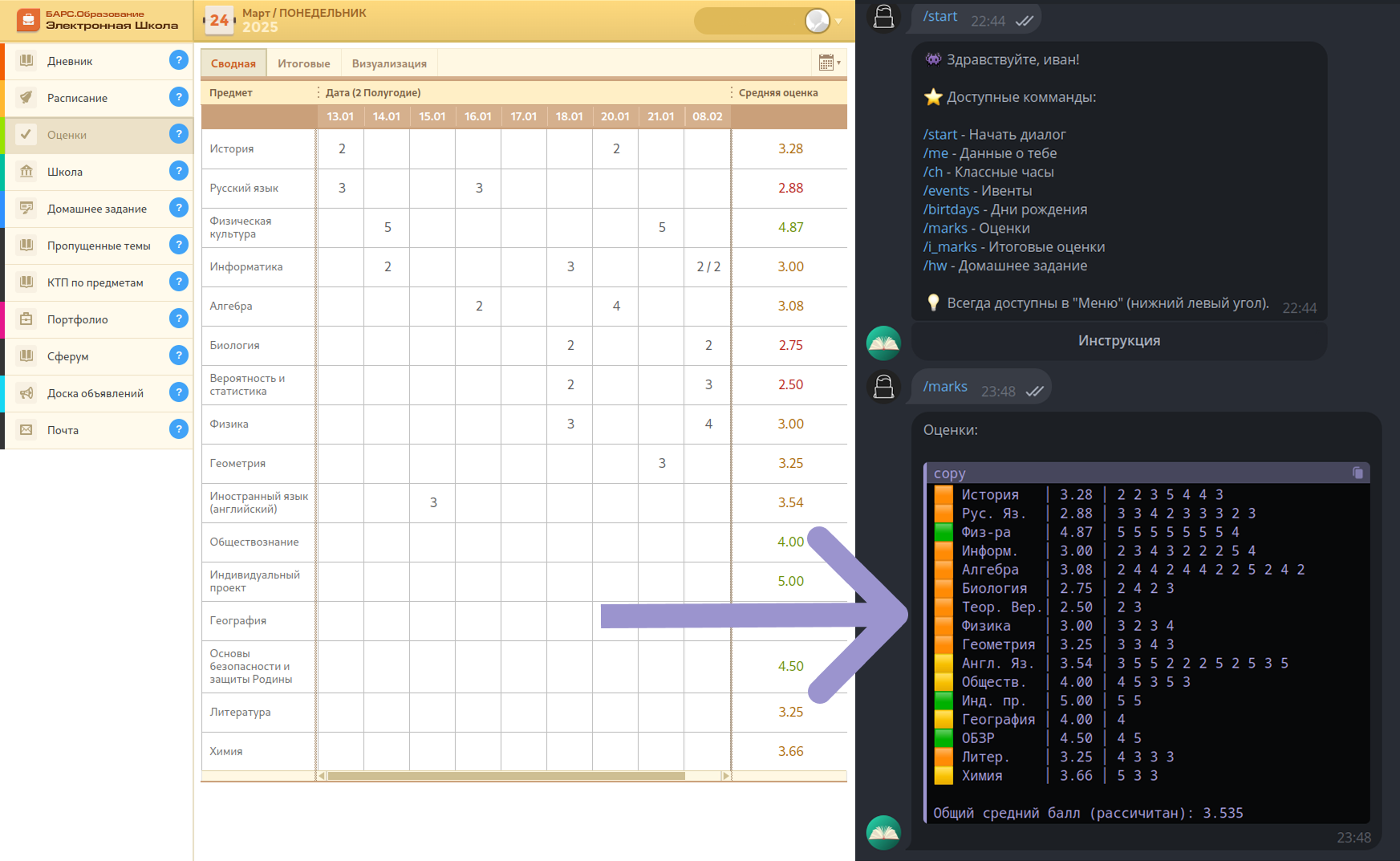Click the Инструкция button in Telegram
The image size is (1400, 861).
pyautogui.click(x=1119, y=341)
